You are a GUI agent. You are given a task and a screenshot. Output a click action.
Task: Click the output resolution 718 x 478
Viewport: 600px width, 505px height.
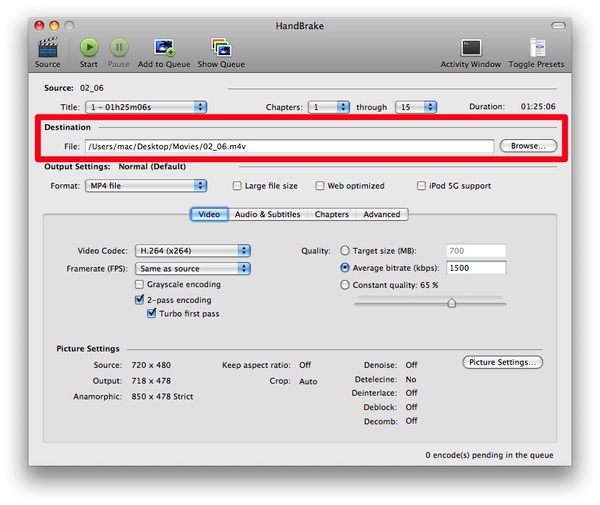pos(151,381)
